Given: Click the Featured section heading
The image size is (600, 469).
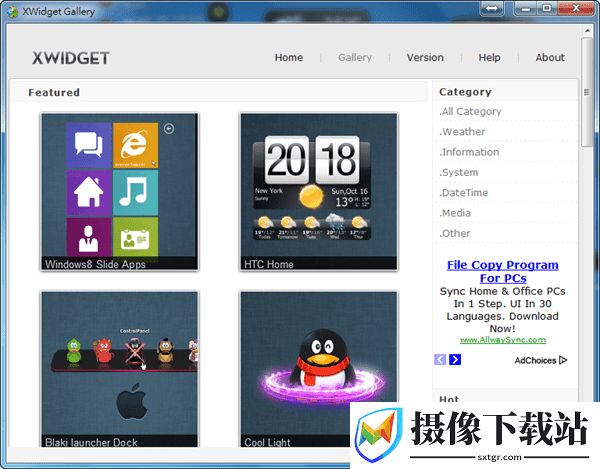Looking at the screenshot, I should 54,93.
